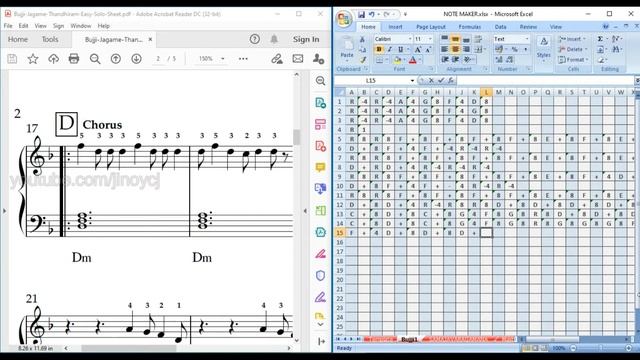Open the Protect shield tool in Acrobat sidebar
The width and height of the screenshot is (640, 360).
click(320, 276)
